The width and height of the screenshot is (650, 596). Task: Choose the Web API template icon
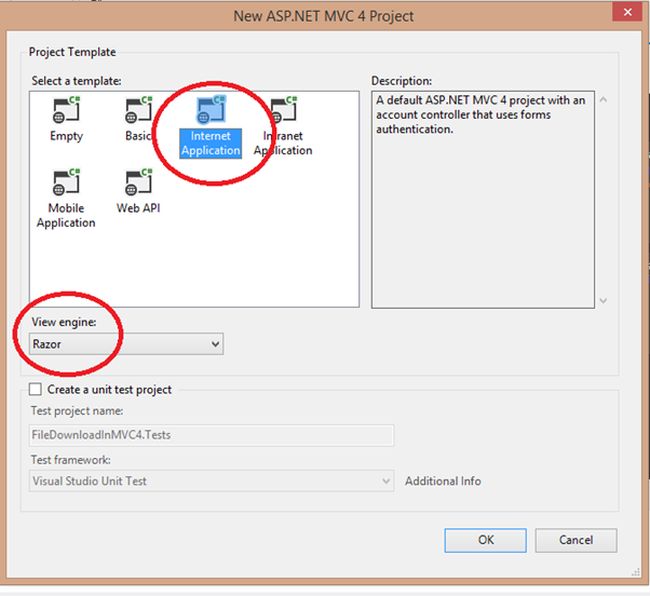pyautogui.click(x=139, y=182)
